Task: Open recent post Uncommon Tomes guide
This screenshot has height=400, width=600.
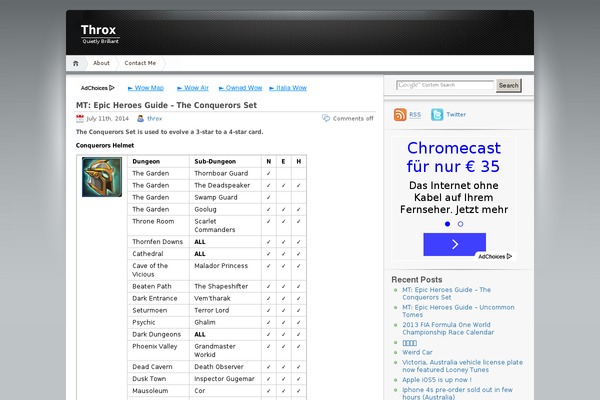Action: 458,311
